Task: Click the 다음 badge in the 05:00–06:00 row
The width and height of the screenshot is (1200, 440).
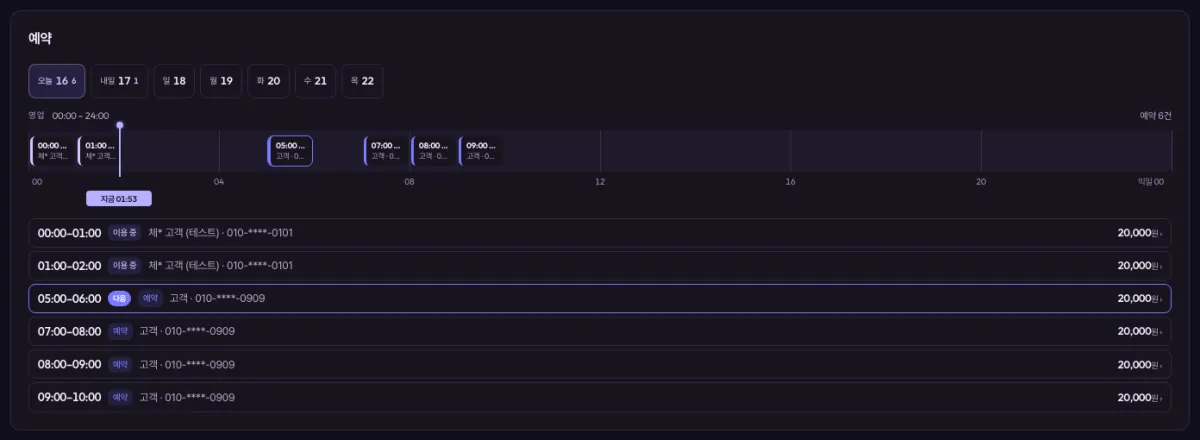Action: click(x=120, y=298)
